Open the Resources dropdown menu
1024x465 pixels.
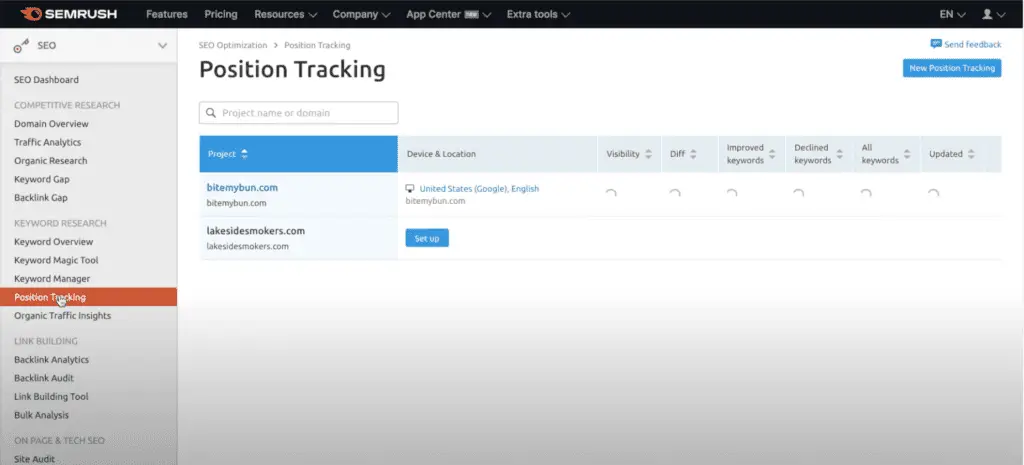coord(285,14)
